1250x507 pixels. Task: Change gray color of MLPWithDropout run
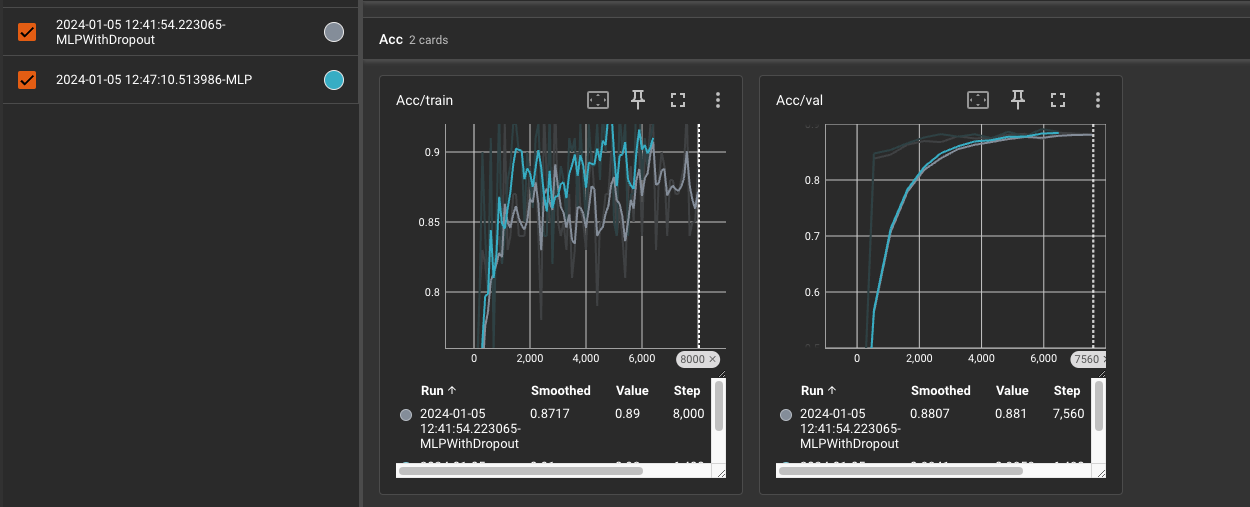(334, 32)
